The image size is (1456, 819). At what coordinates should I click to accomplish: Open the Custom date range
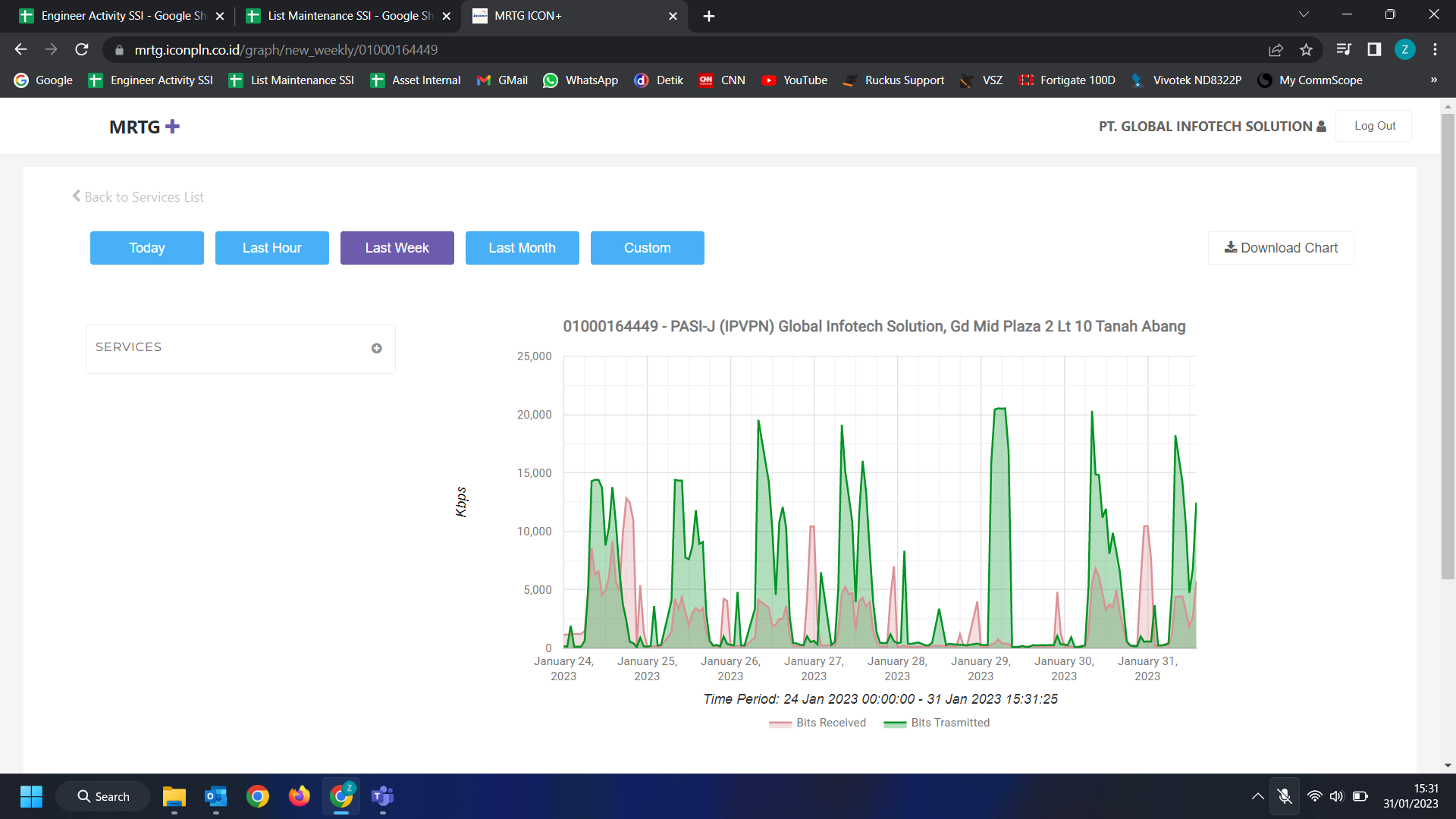647,248
